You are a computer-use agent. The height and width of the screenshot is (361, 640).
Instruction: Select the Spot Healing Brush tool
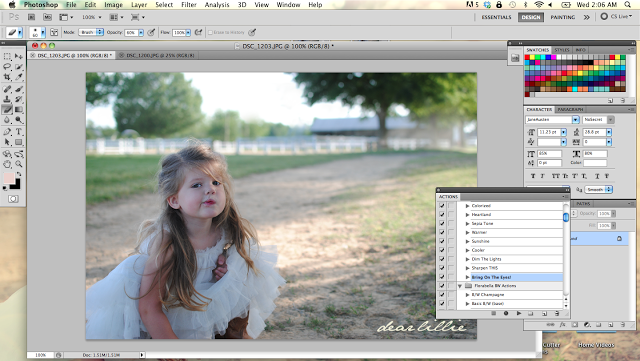pos(7,89)
